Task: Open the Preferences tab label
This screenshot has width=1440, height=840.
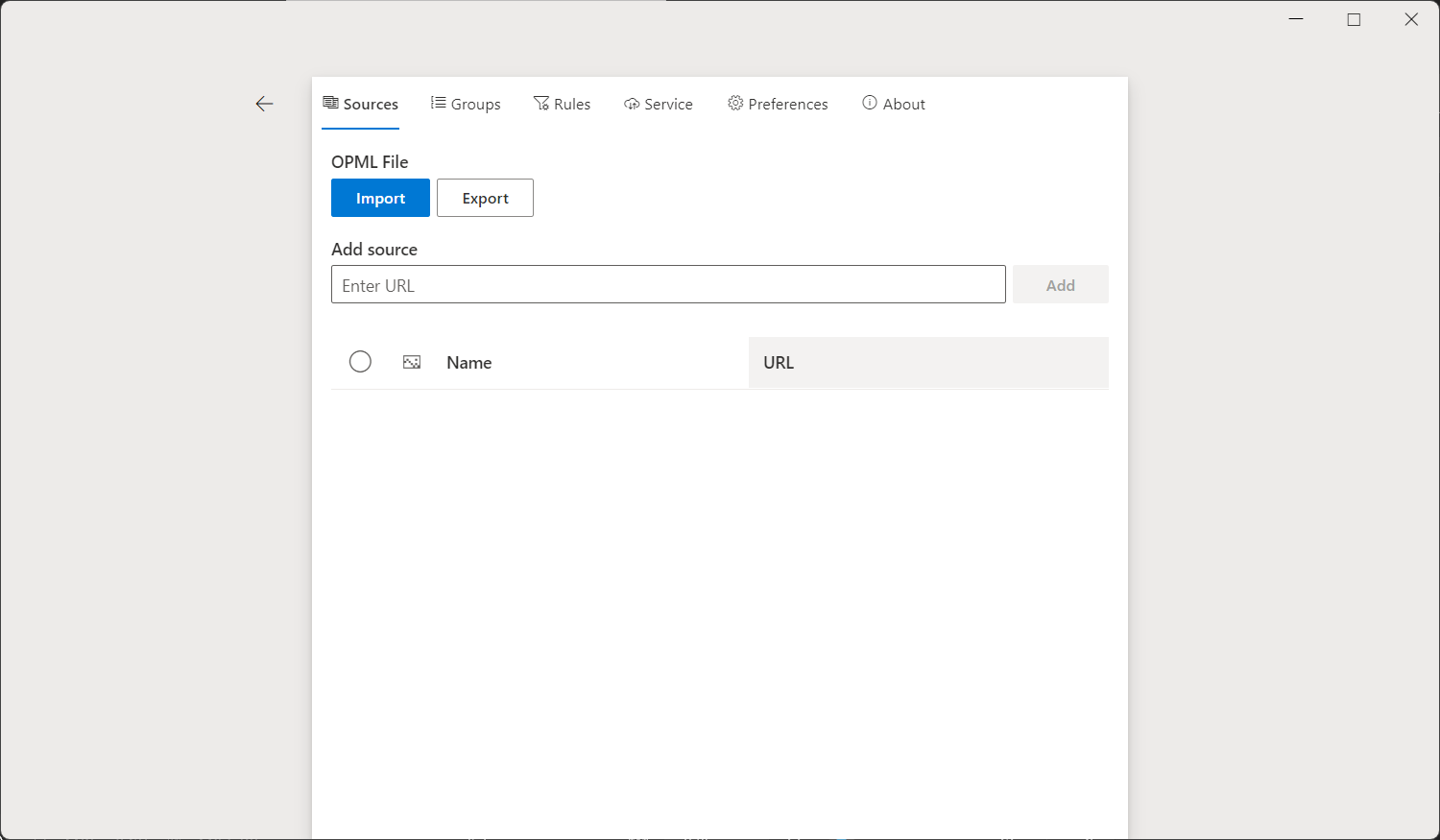Action: pyautogui.click(x=788, y=104)
